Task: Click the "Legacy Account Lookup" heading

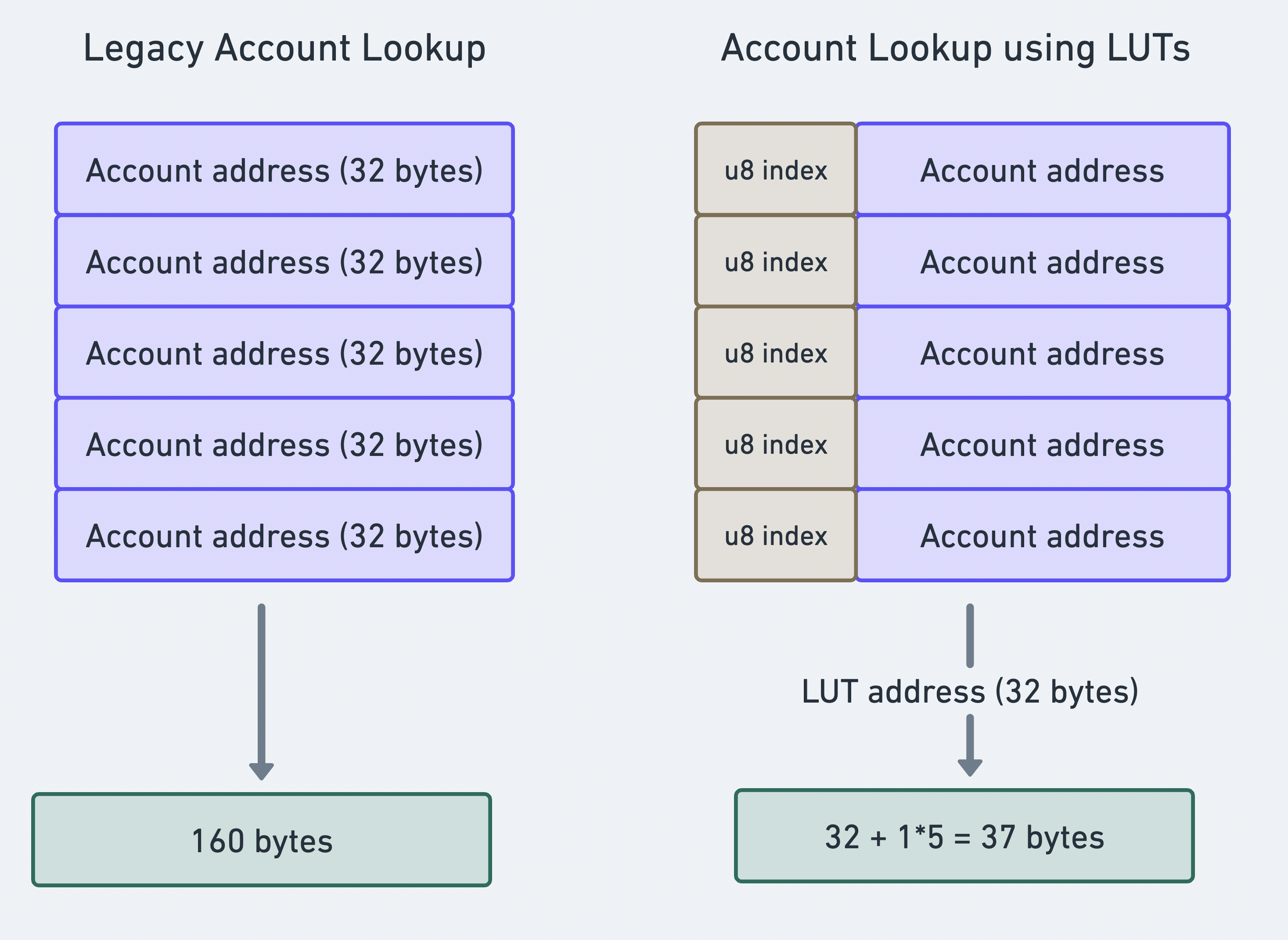Action: point(284,48)
